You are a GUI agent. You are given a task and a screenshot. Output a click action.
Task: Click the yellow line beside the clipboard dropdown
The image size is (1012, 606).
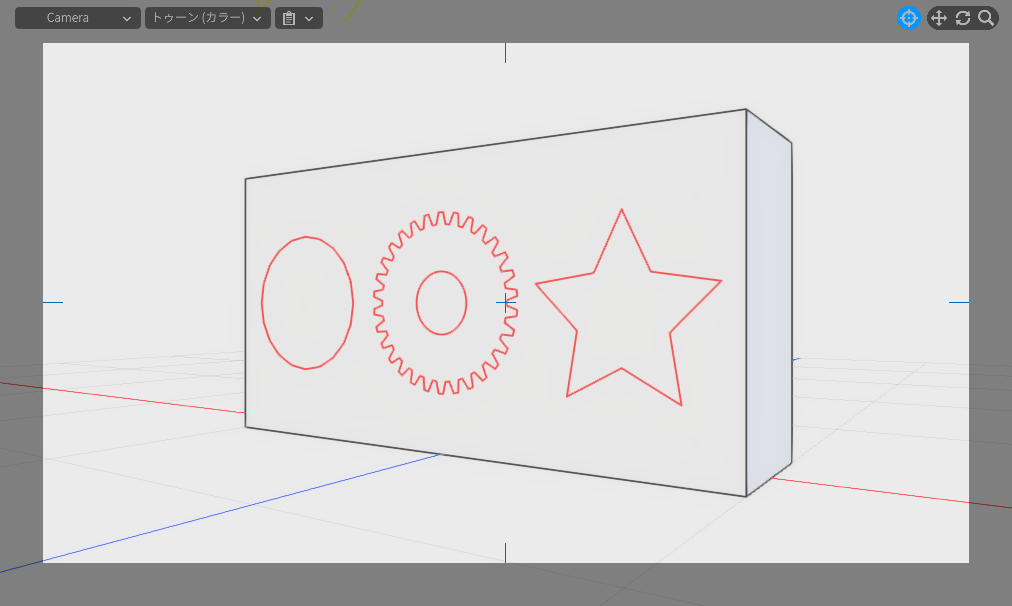[x=351, y=12]
